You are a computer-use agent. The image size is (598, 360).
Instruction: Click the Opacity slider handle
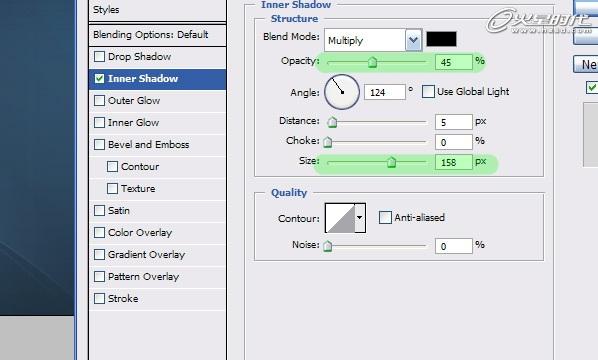pos(372,62)
